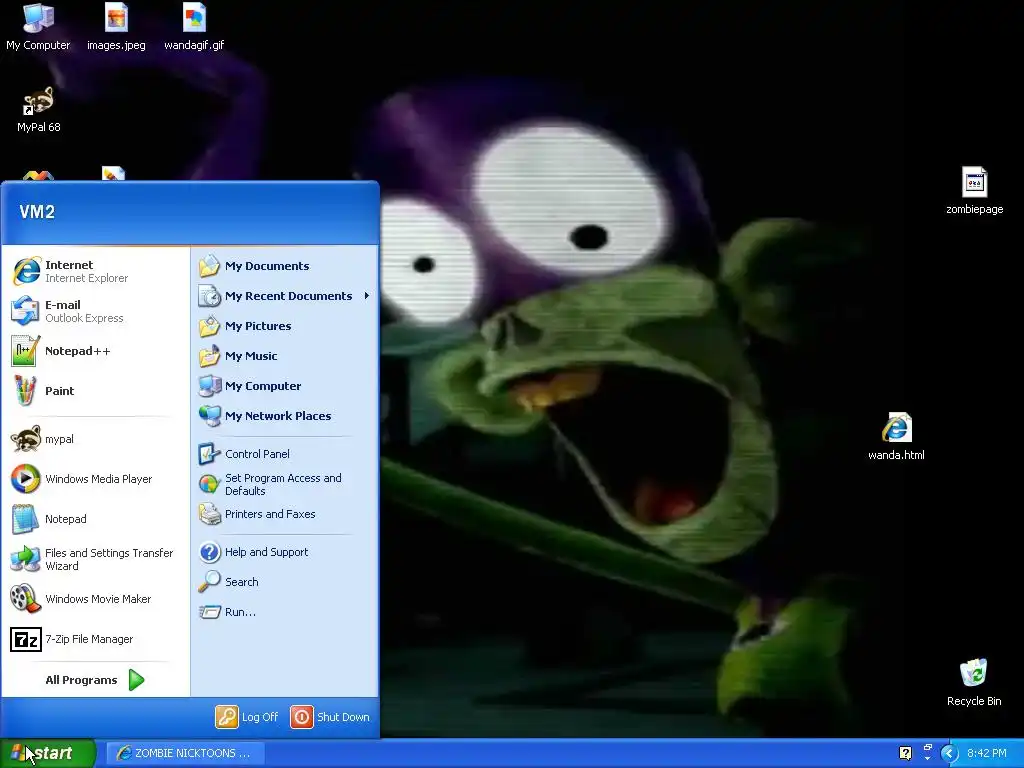Expand All Programs list
The image size is (1024, 768).
(95, 680)
